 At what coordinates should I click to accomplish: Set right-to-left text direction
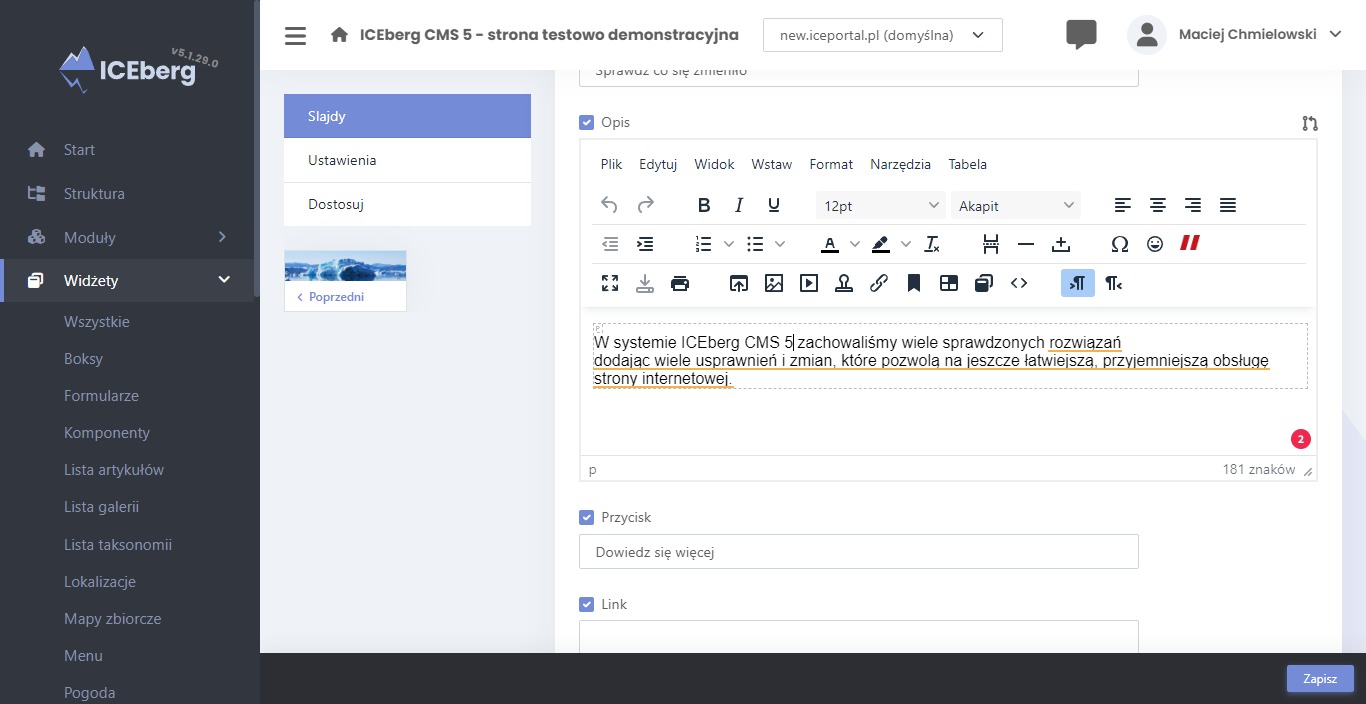click(x=1113, y=283)
